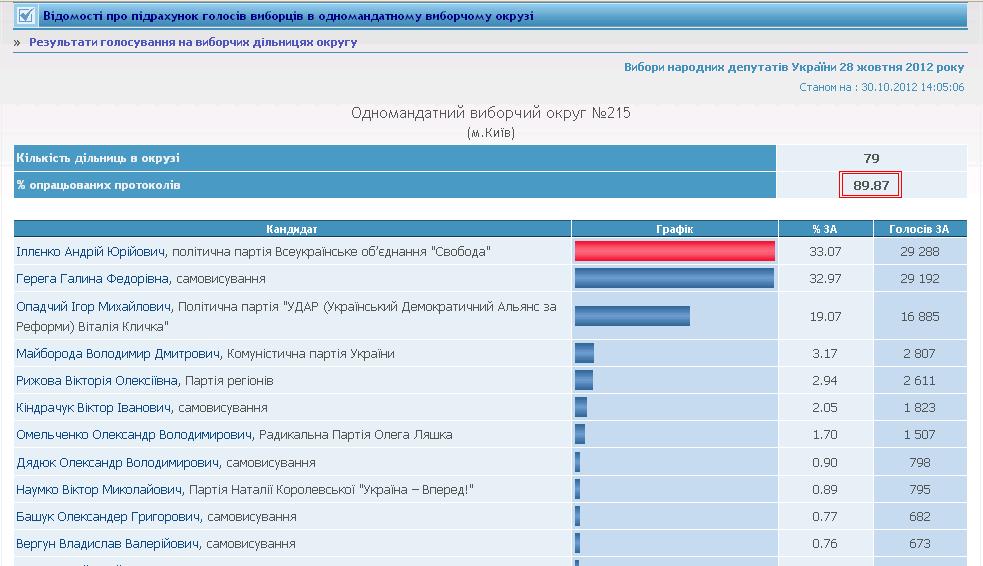The height and width of the screenshot is (566, 983).
Task: Open the voting results by polling stations link
Action: [x=193, y=43]
